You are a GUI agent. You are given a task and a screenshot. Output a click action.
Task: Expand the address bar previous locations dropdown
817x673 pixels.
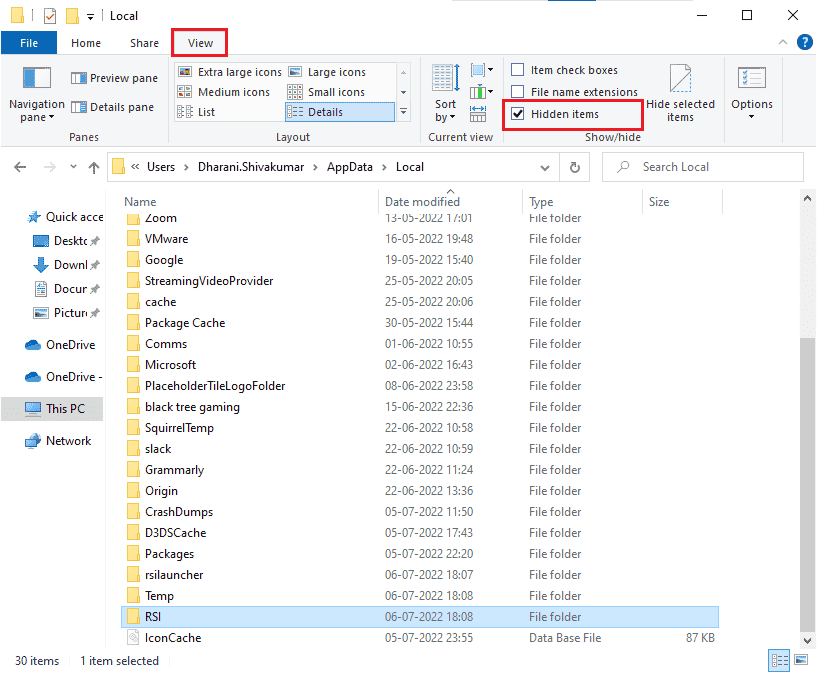(545, 168)
